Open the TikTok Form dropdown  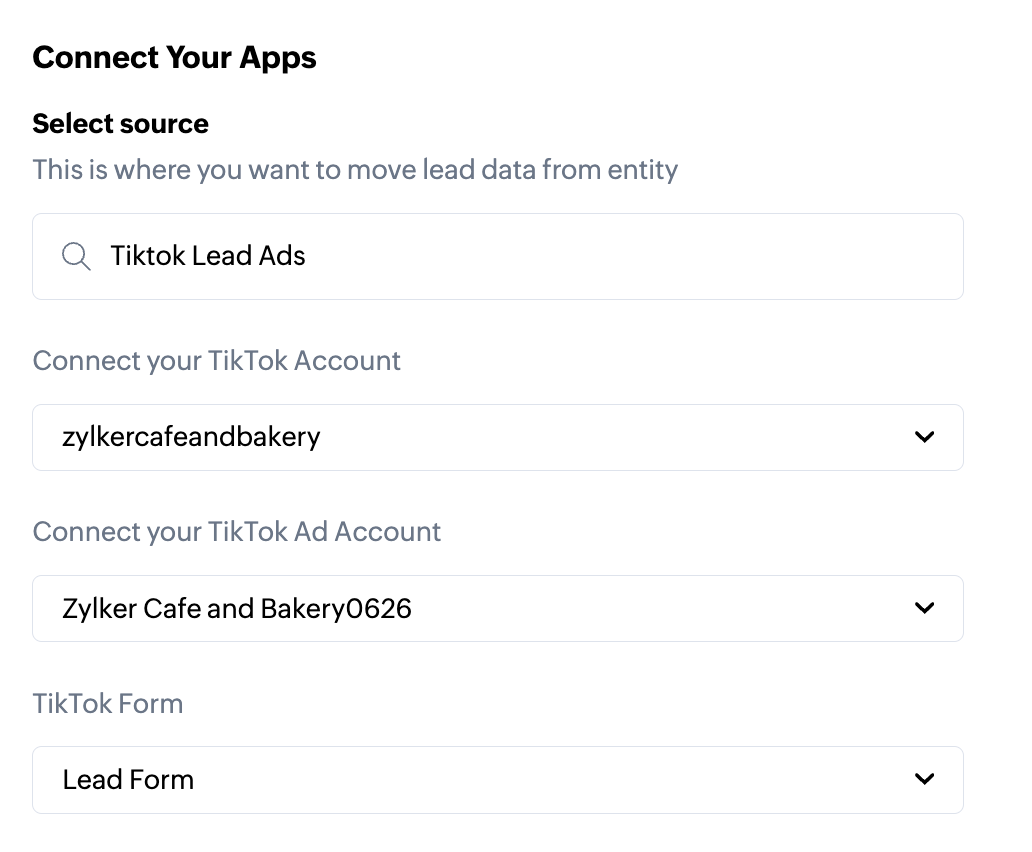coord(497,779)
